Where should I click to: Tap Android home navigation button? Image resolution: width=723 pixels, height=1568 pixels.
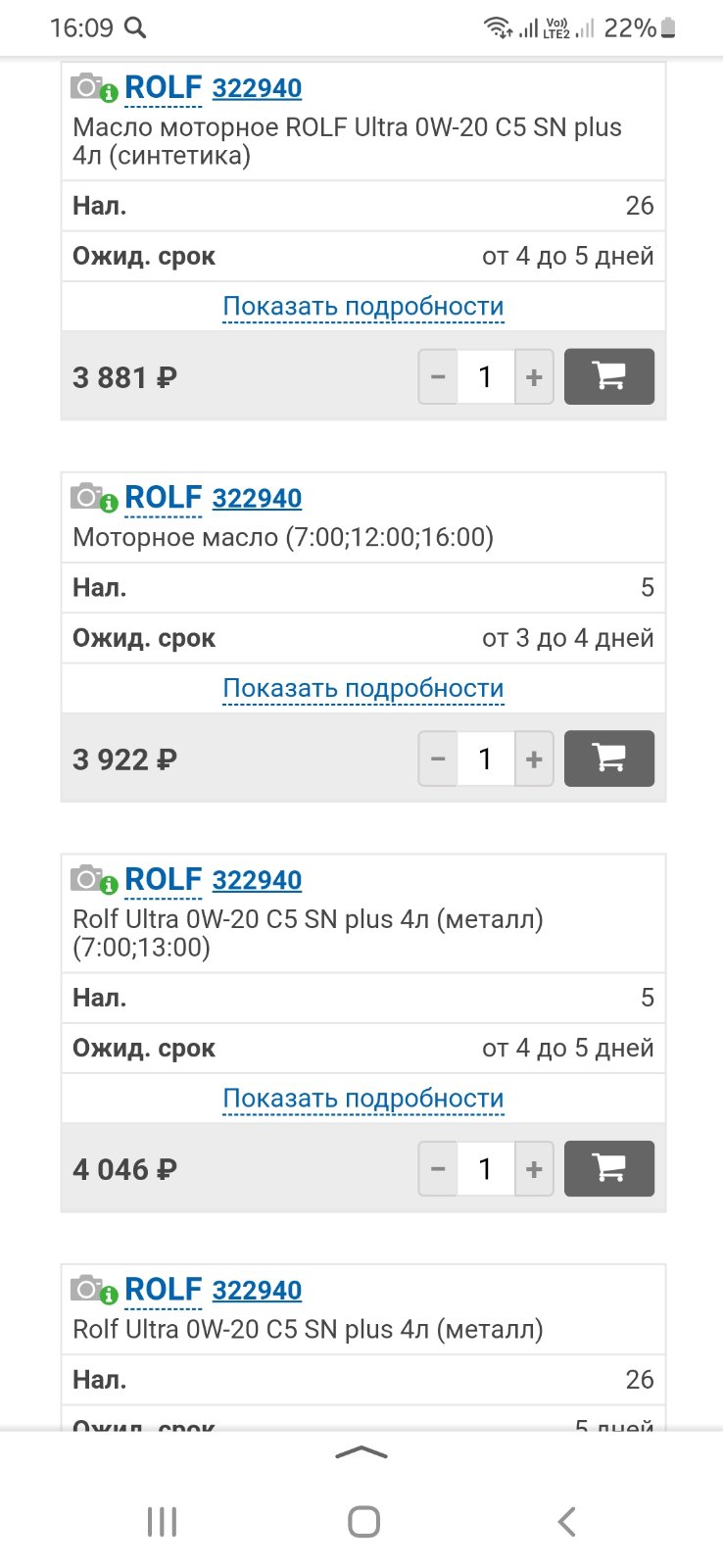coord(363,1521)
